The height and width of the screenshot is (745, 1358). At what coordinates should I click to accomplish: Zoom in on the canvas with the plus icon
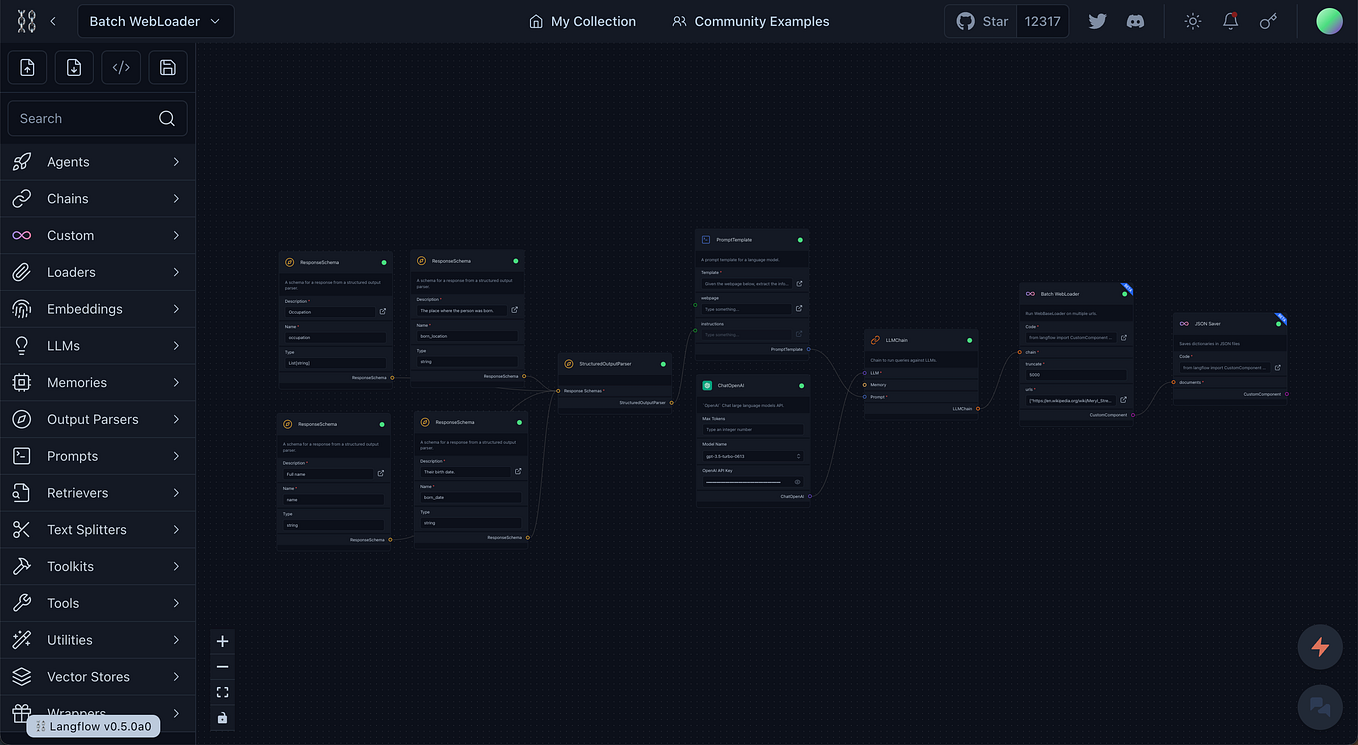(x=222, y=641)
